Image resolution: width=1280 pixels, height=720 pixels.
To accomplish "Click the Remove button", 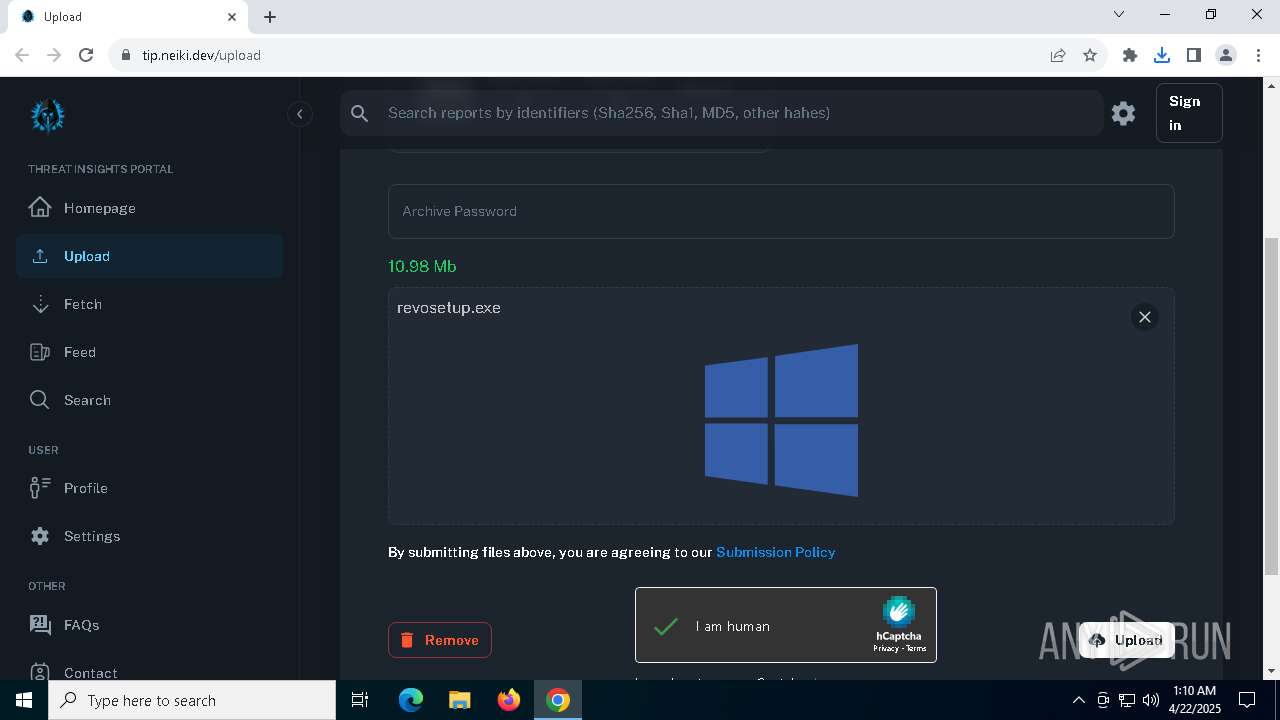I will pyautogui.click(x=440, y=640).
